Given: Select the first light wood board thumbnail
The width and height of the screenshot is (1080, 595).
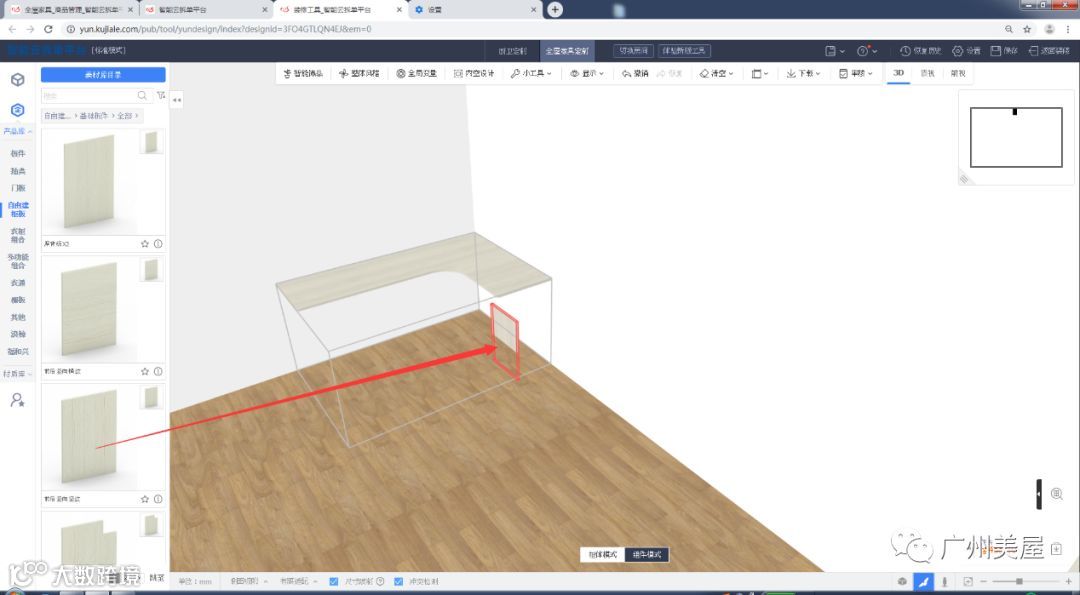Looking at the screenshot, I should click(x=89, y=182).
